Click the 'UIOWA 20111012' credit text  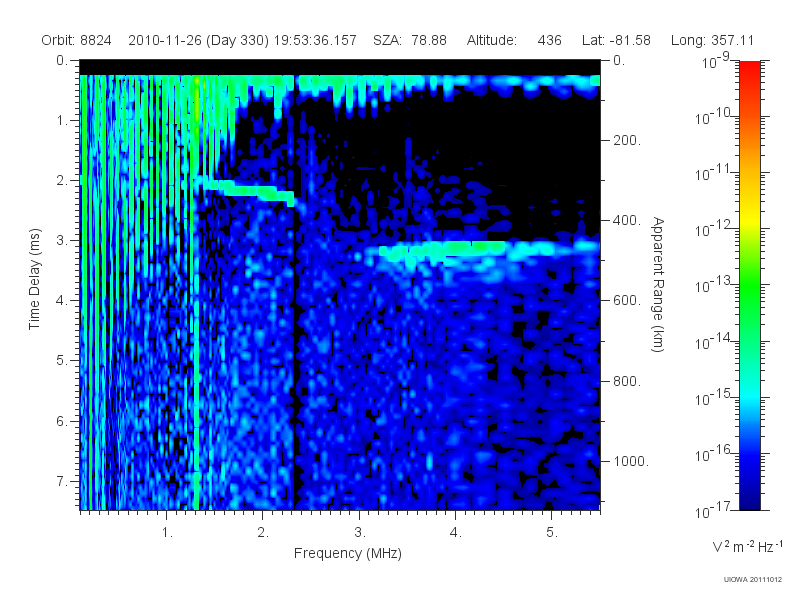click(x=753, y=580)
